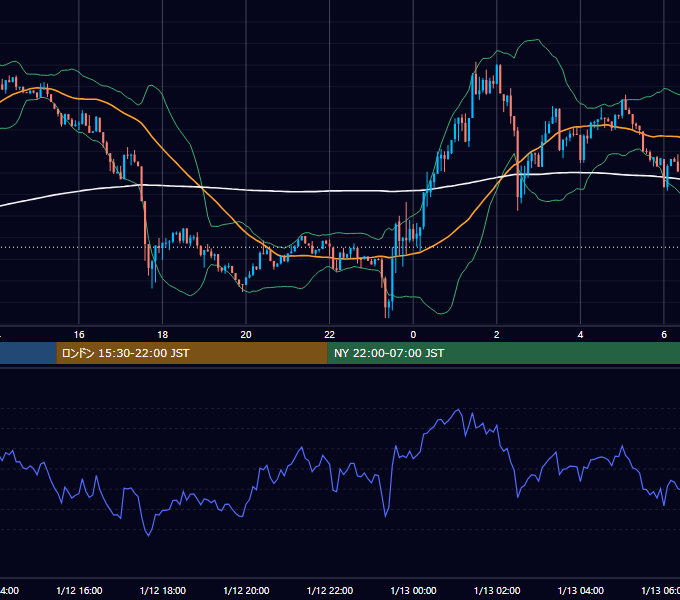Select the ロンドン 15:30-22:00 JST session bar
The height and width of the screenshot is (600, 680).
192,353
